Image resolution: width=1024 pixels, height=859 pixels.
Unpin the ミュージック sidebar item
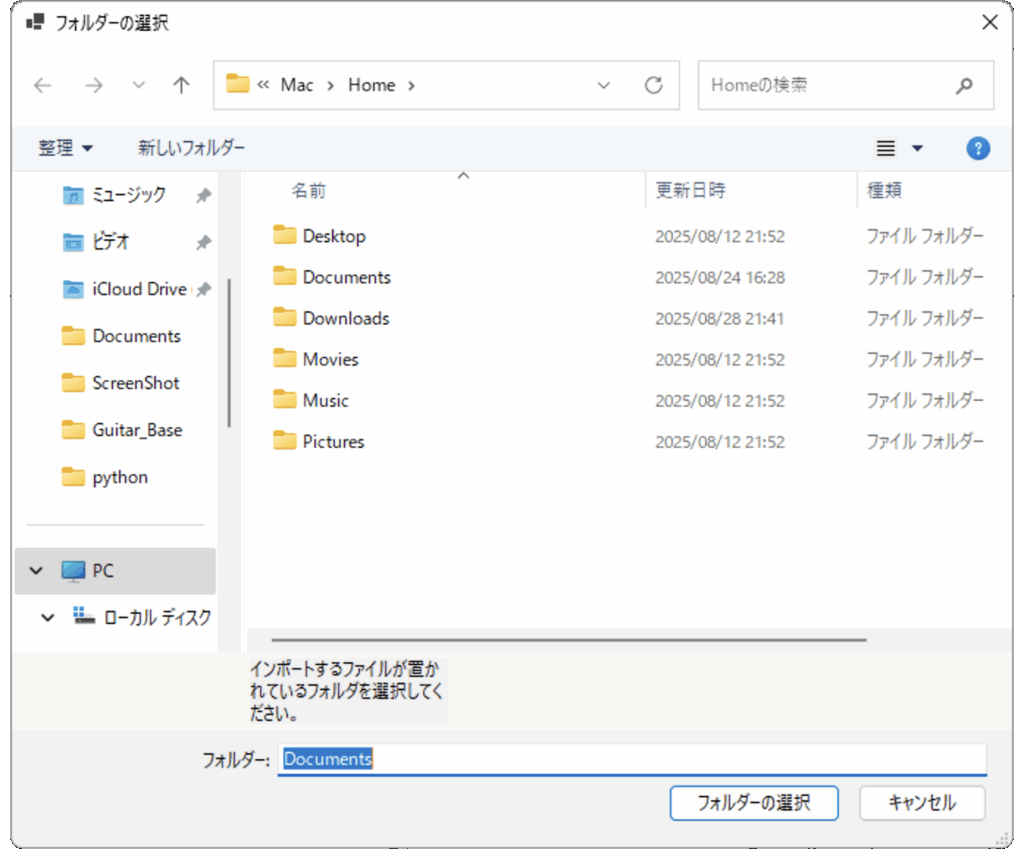click(x=203, y=194)
